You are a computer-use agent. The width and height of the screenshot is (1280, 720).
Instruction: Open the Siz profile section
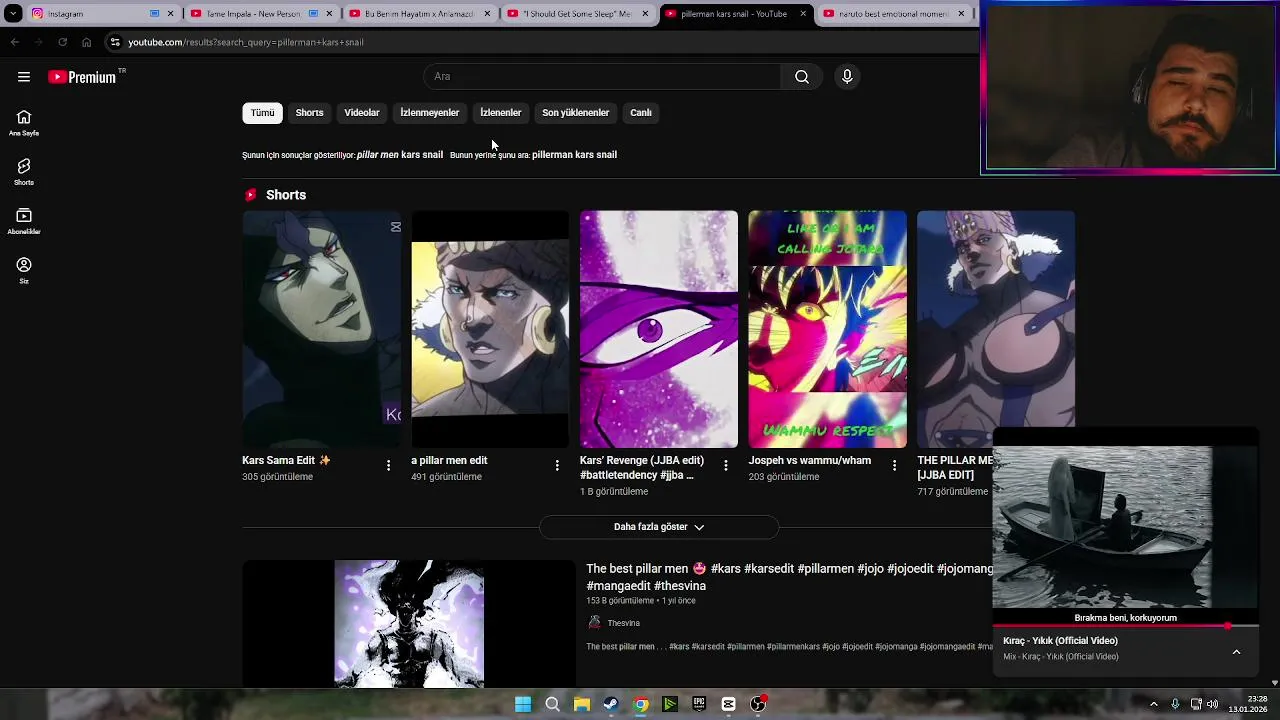click(x=24, y=270)
